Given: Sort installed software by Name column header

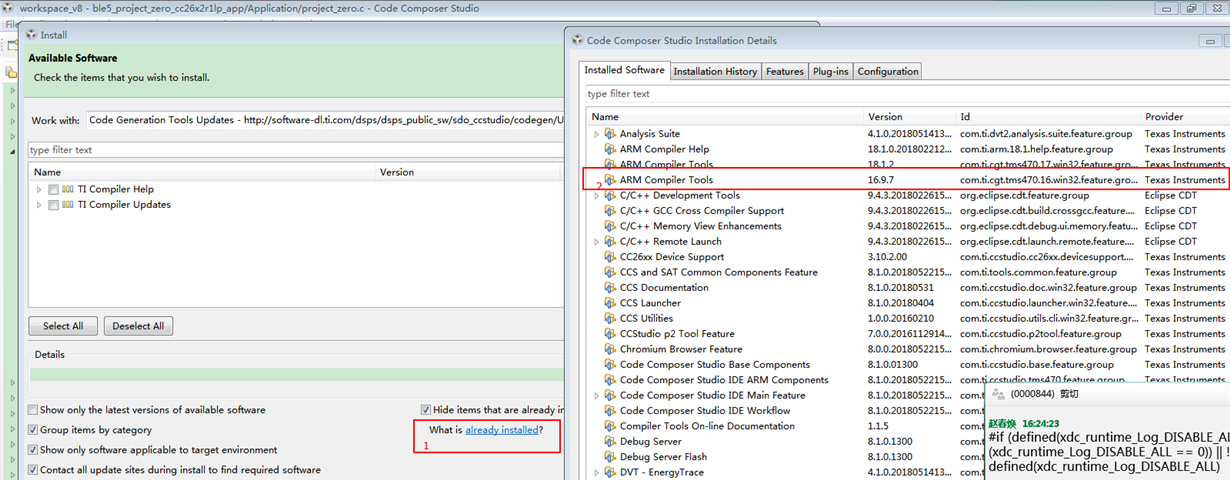Looking at the screenshot, I should pos(725,117).
